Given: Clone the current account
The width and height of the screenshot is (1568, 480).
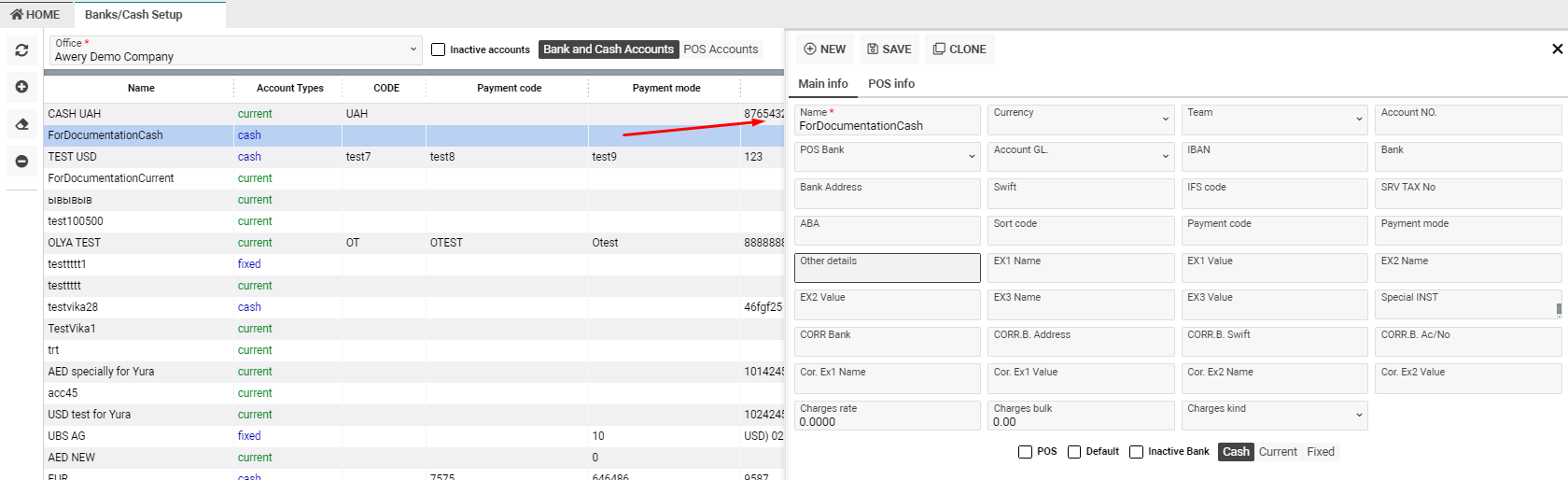Looking at the screenshot, I should point(959,49).
